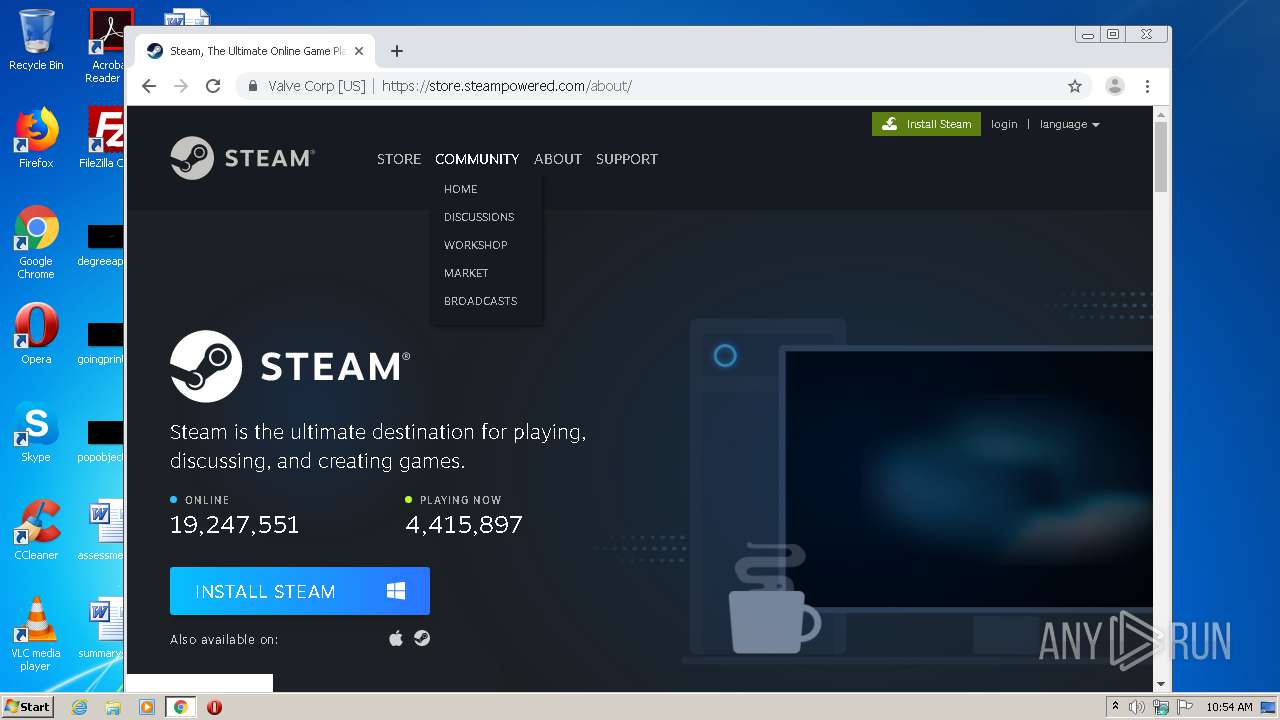Open the VLC media player shortcut

[36, 634]
